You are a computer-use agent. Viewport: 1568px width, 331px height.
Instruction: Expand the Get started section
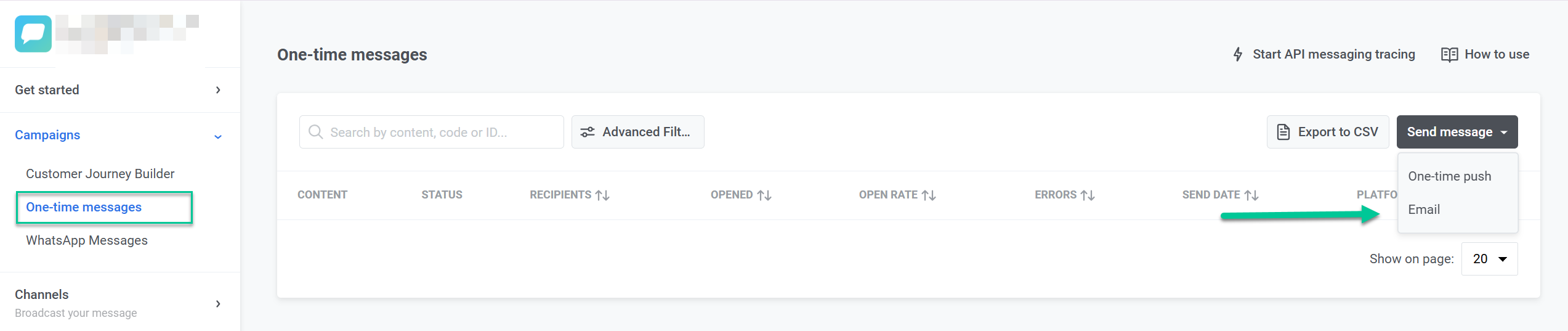click(x=218, y=90)
